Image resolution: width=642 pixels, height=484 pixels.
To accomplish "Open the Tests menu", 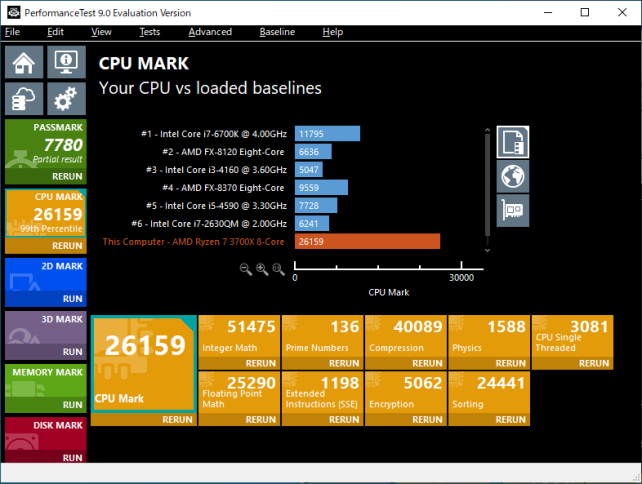I will [x=149, y=32].
